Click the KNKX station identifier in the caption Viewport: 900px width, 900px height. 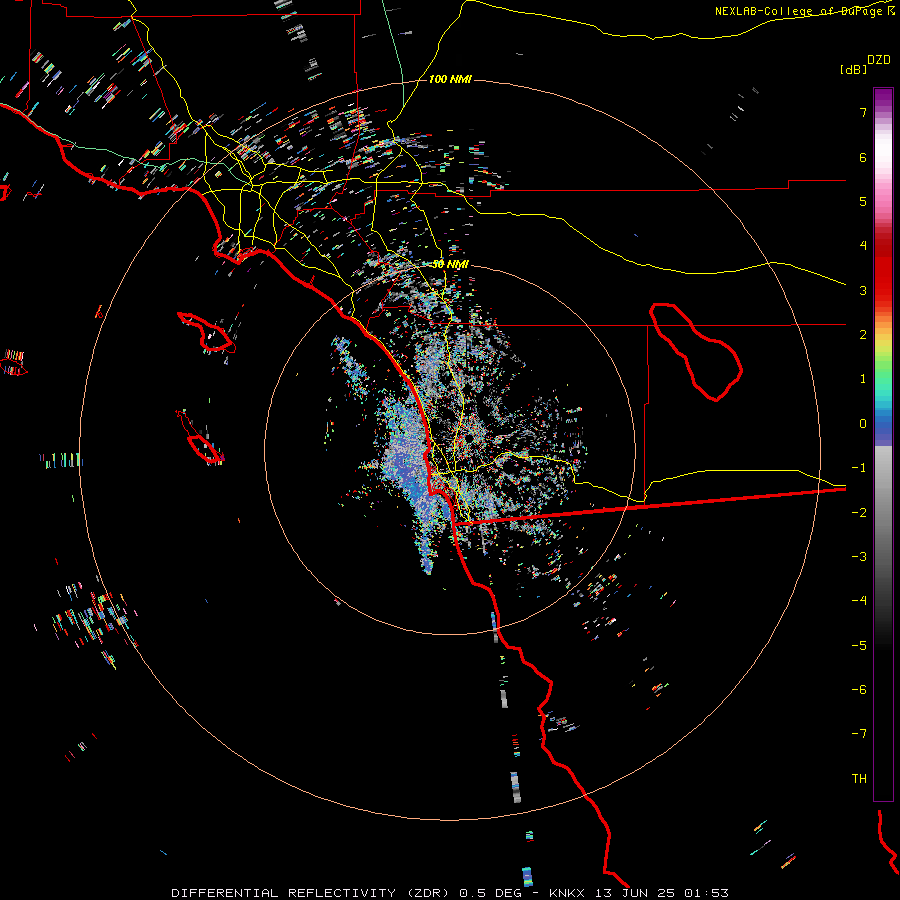[x=567, y=893]
